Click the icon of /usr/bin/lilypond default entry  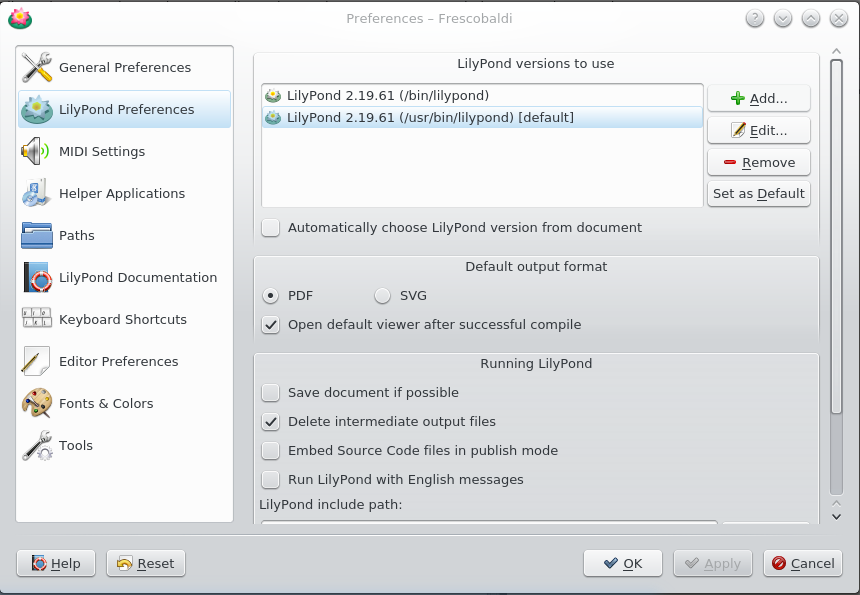pos(273,117)
